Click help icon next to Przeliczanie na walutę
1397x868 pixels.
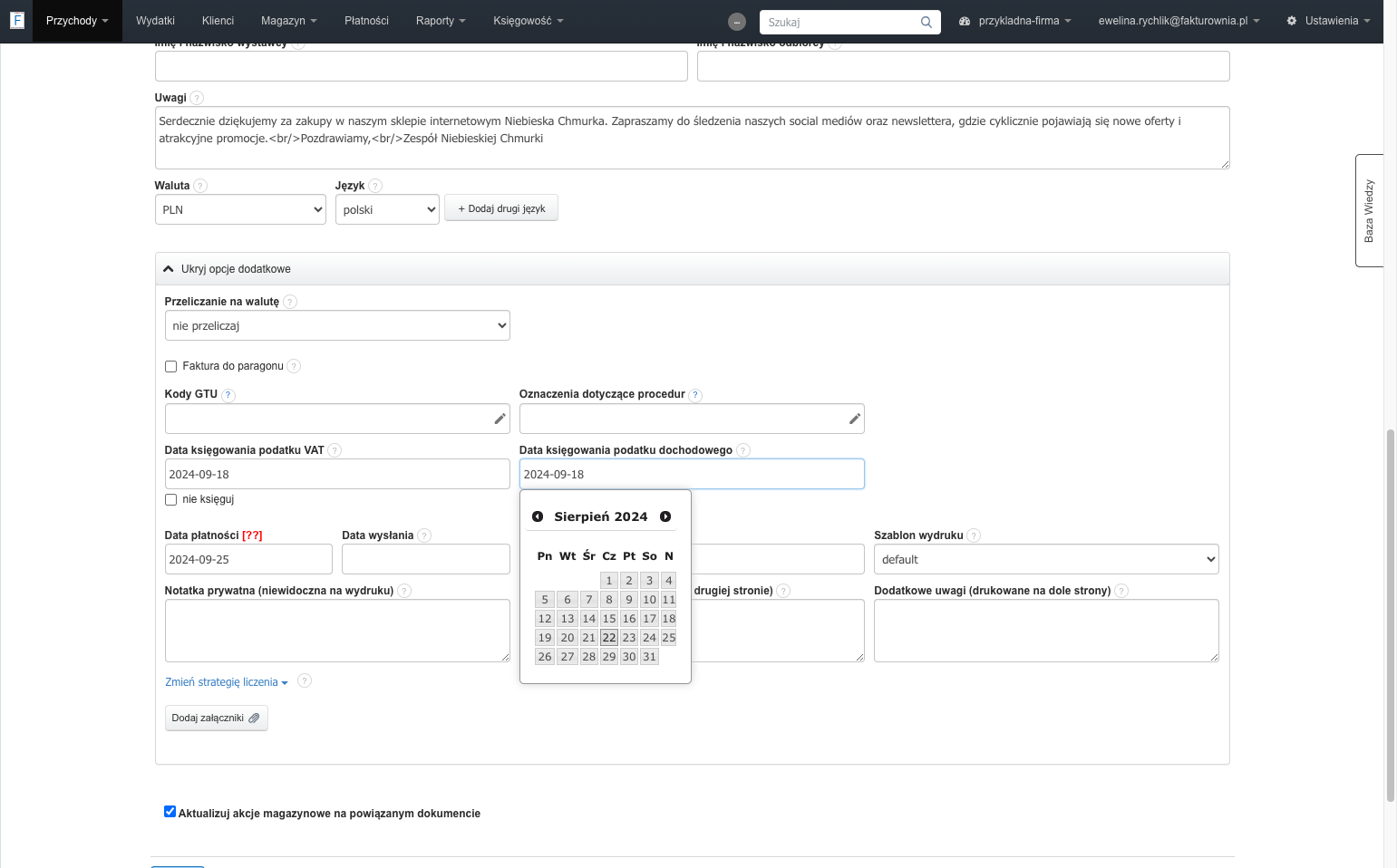tap(290, 302)
